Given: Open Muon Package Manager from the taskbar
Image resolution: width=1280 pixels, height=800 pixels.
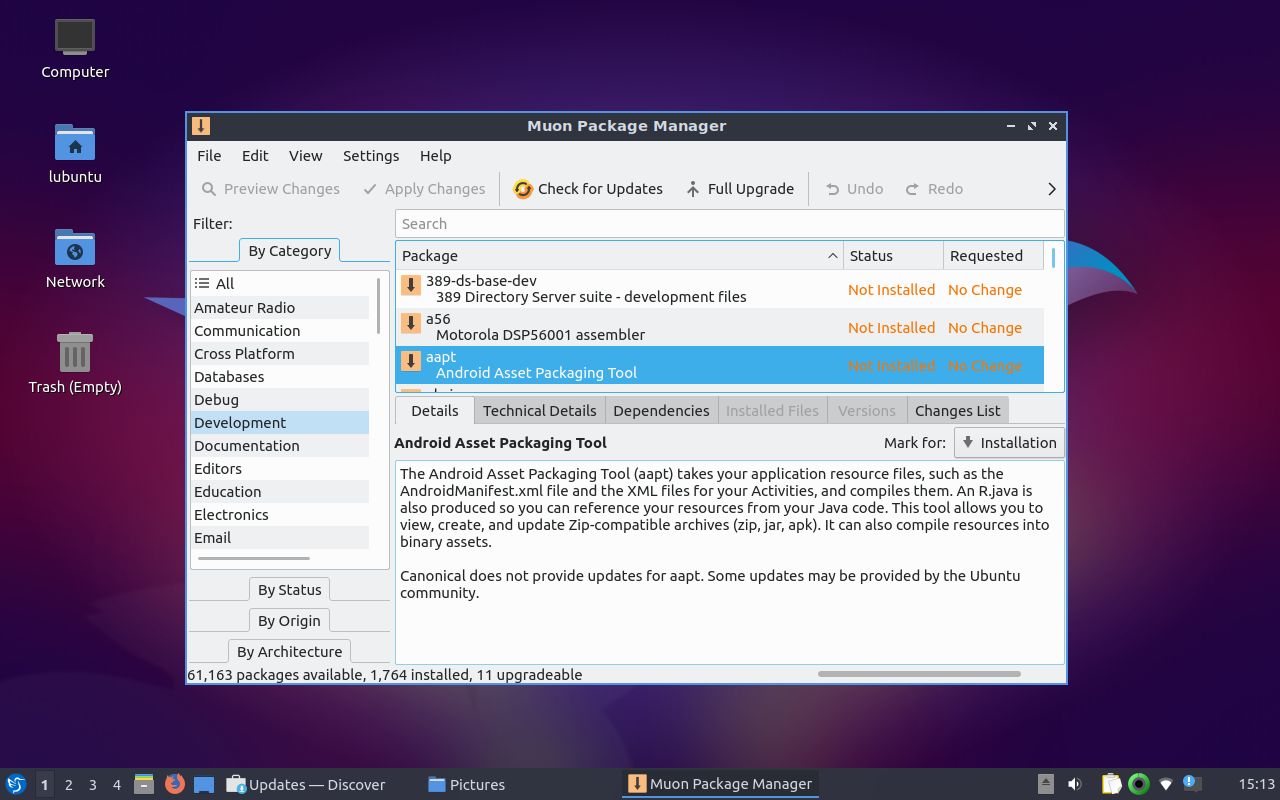Looking at the screenshot, I should [x=718, y=784].
